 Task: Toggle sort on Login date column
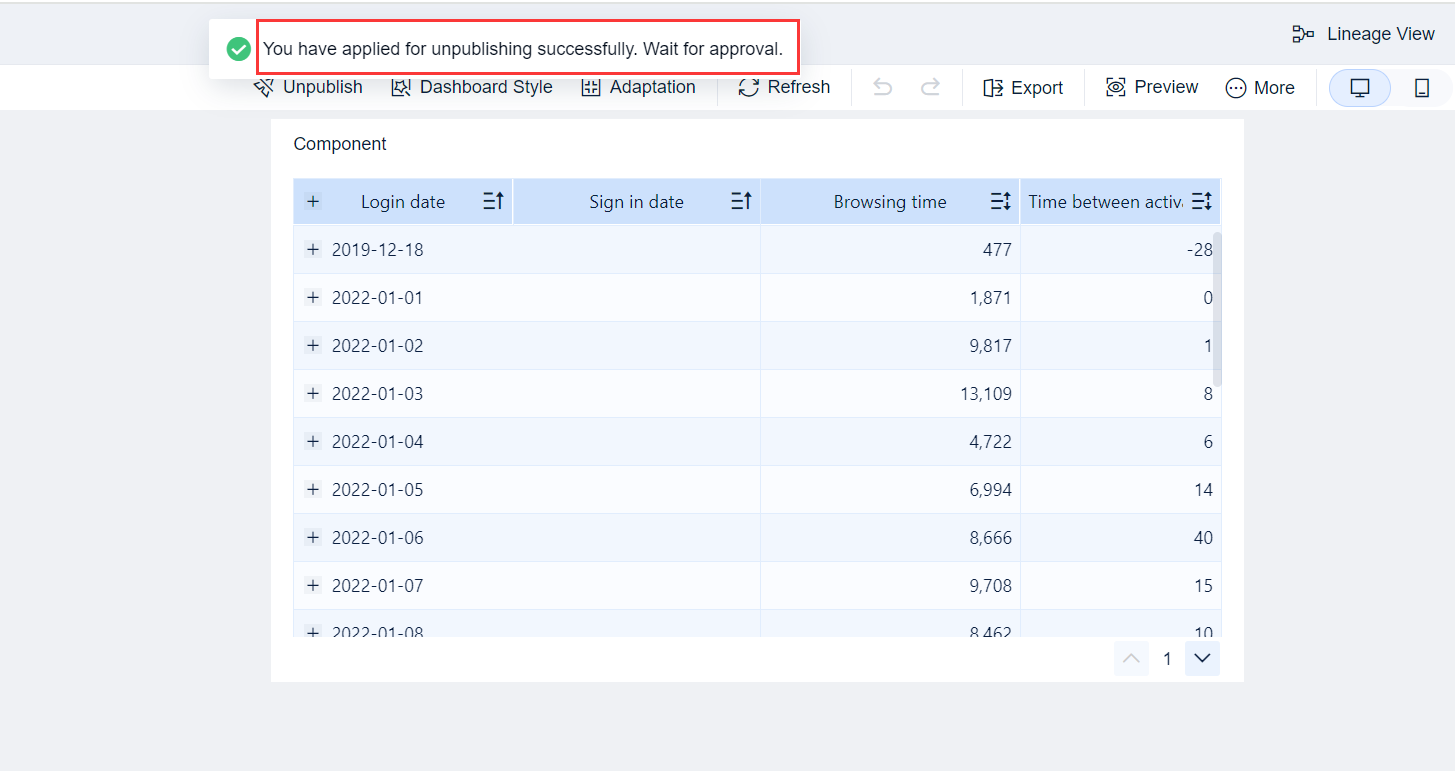(493, 202)
